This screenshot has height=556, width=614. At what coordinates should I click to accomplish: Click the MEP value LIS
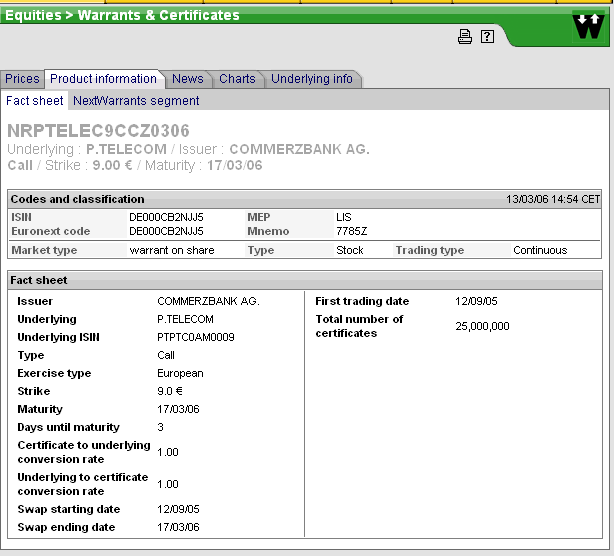[x=344, y=217]
